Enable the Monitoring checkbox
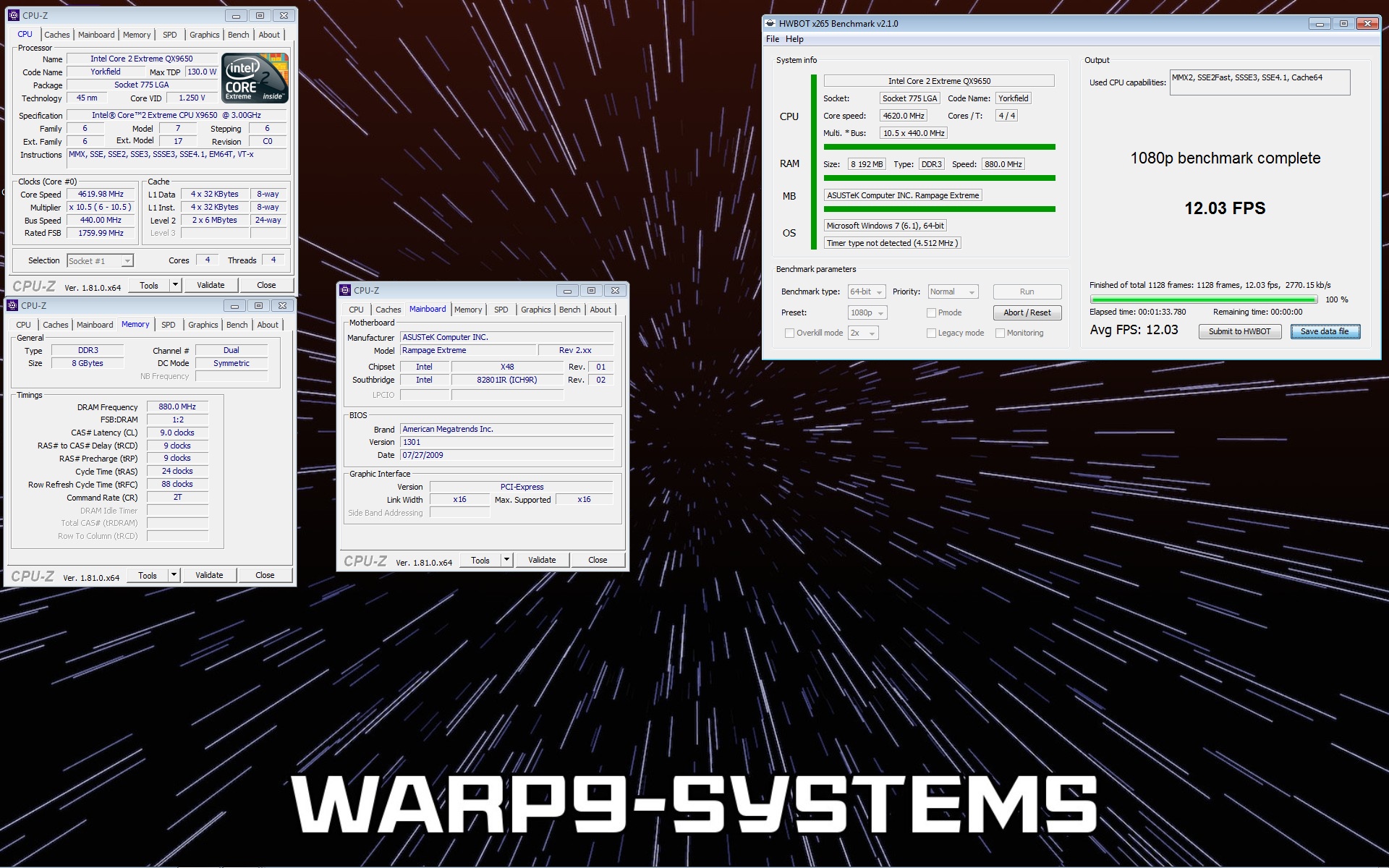 click(1000, 333)
